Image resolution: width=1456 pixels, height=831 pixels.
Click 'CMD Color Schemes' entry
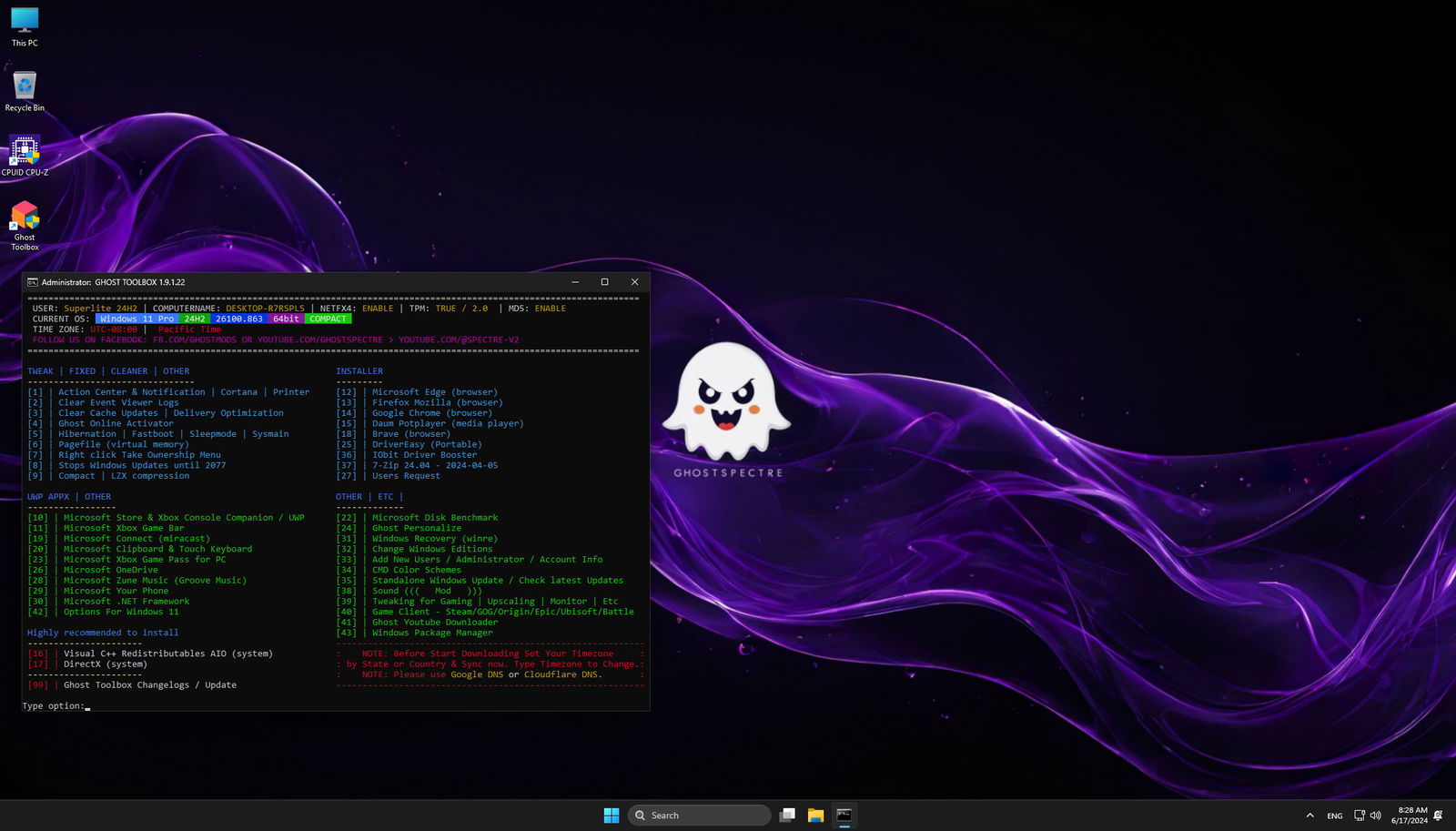[417, 570]
